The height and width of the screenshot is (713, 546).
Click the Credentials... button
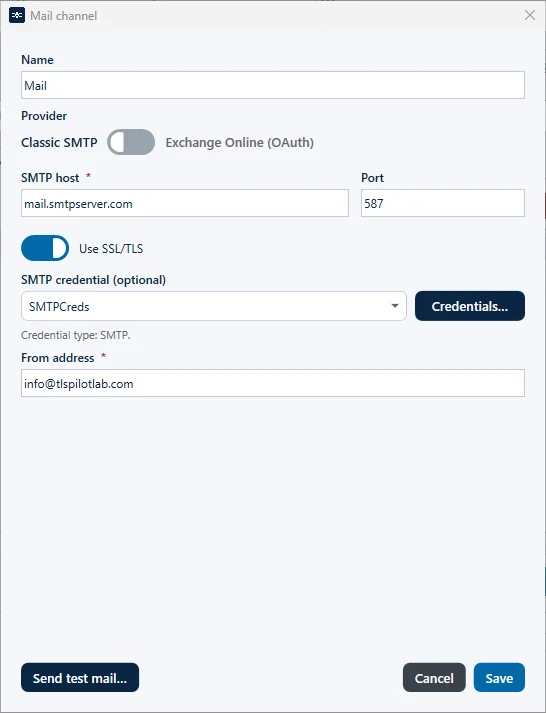tap(470, 306)
